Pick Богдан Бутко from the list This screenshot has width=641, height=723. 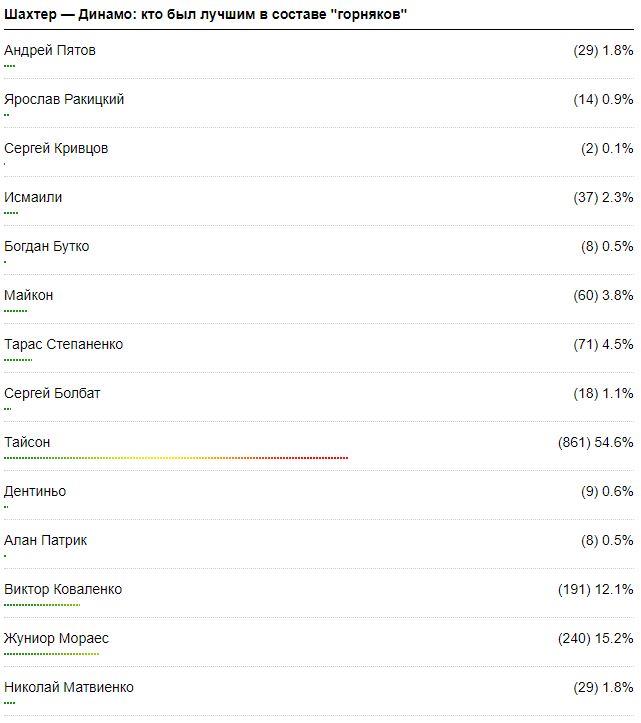pyautogui.click(x=47, y=246)
